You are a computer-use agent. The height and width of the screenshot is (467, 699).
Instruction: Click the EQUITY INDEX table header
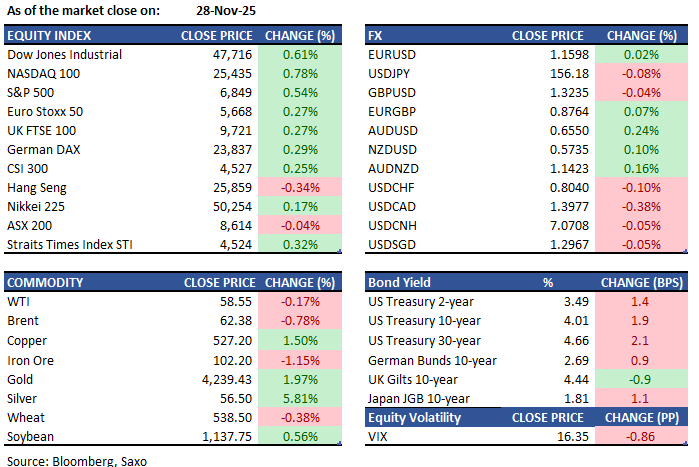click(x=45, y=36)
